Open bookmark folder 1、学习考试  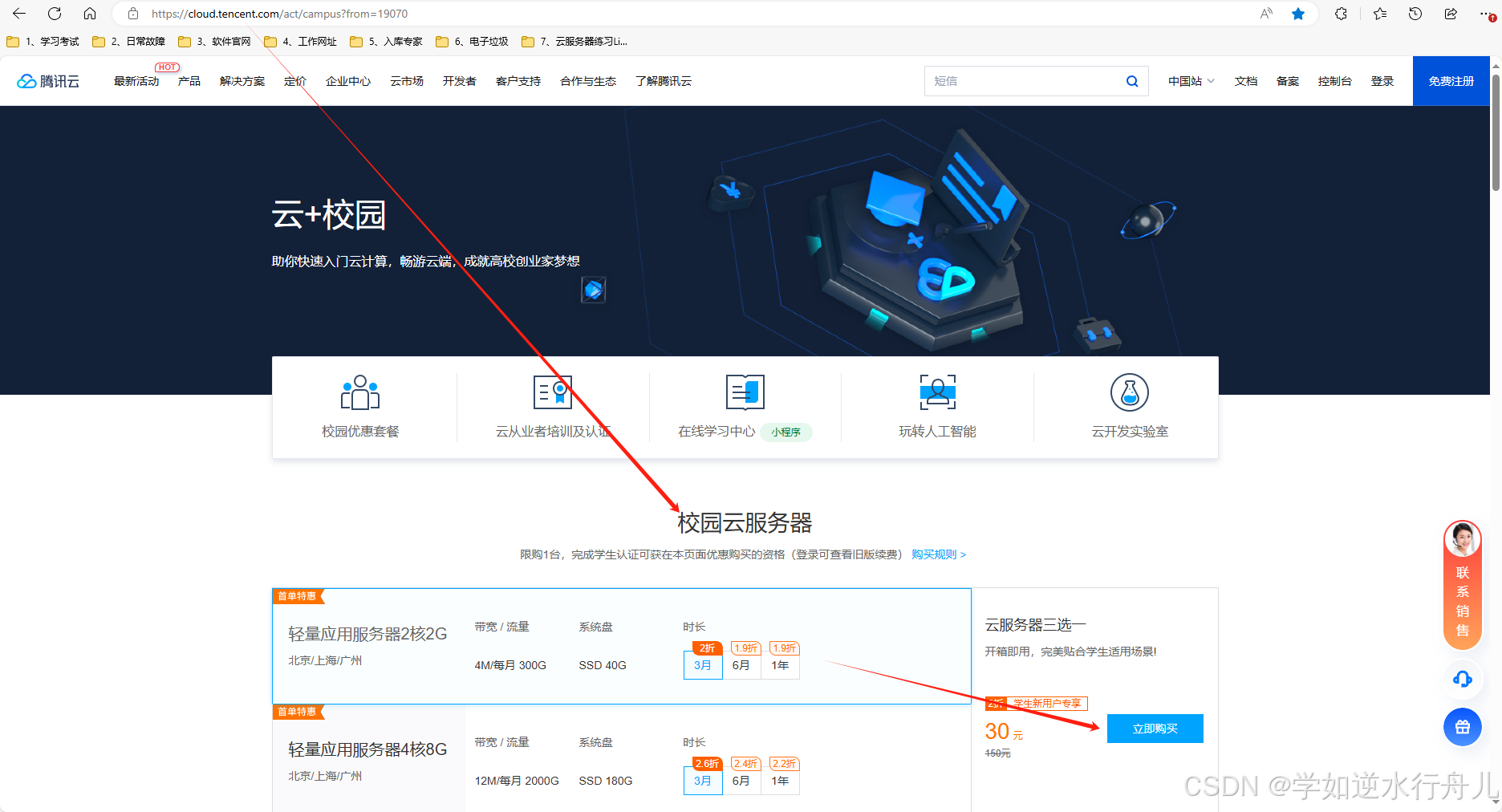pos(43,42)
